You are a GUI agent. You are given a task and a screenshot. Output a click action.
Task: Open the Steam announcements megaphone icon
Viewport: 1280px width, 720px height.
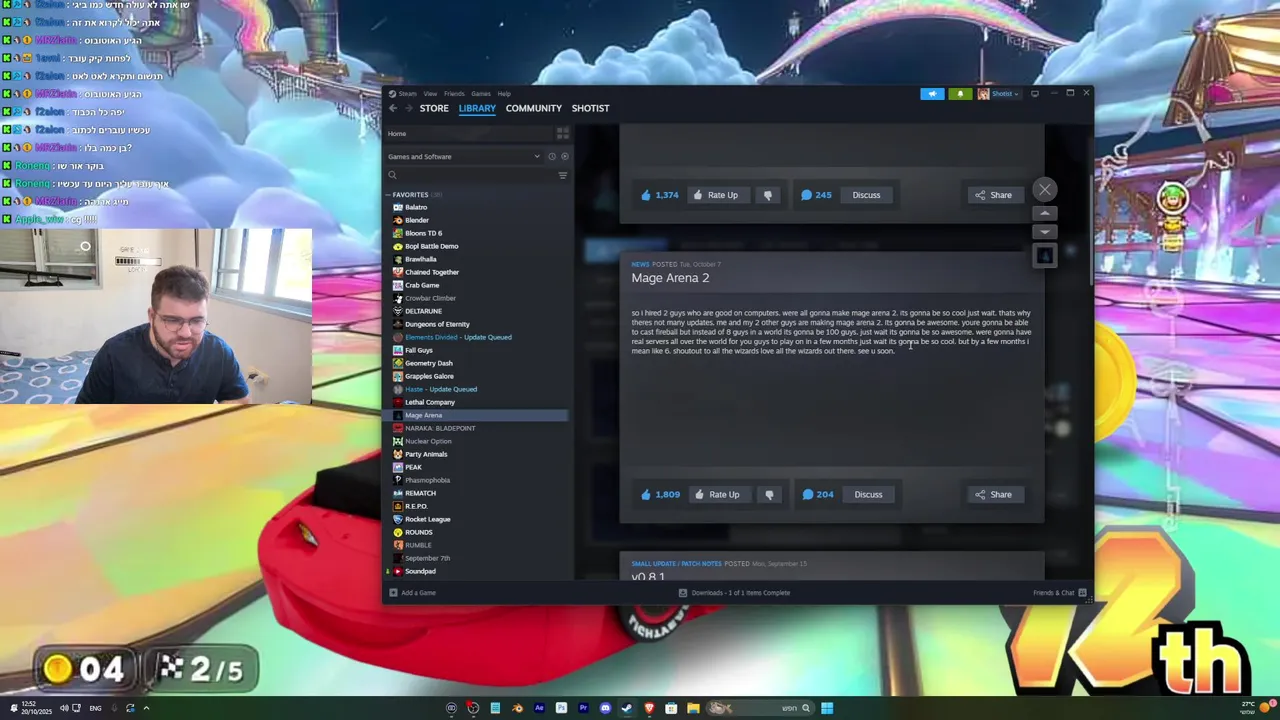pyautogui.click(x=932, y=94)
